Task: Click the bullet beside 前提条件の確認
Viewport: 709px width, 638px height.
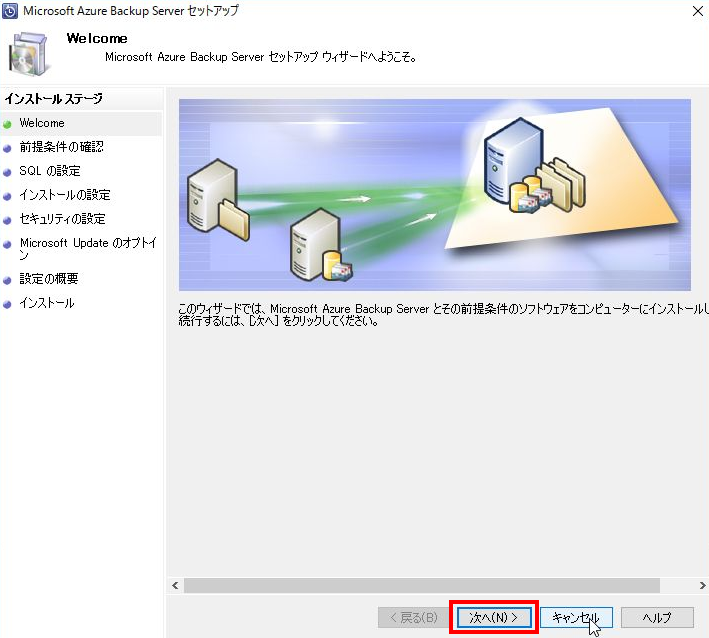Action: [7, 148]
